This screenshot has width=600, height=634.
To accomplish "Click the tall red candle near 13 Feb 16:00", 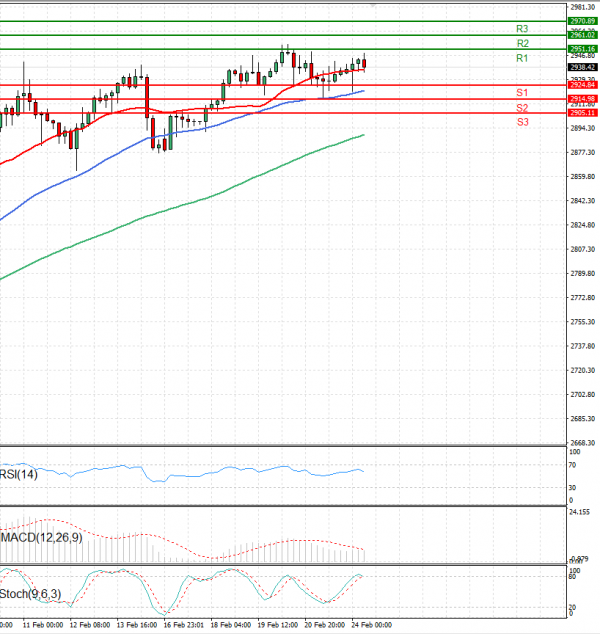I will pyautogui.click(x=147, y=97).
